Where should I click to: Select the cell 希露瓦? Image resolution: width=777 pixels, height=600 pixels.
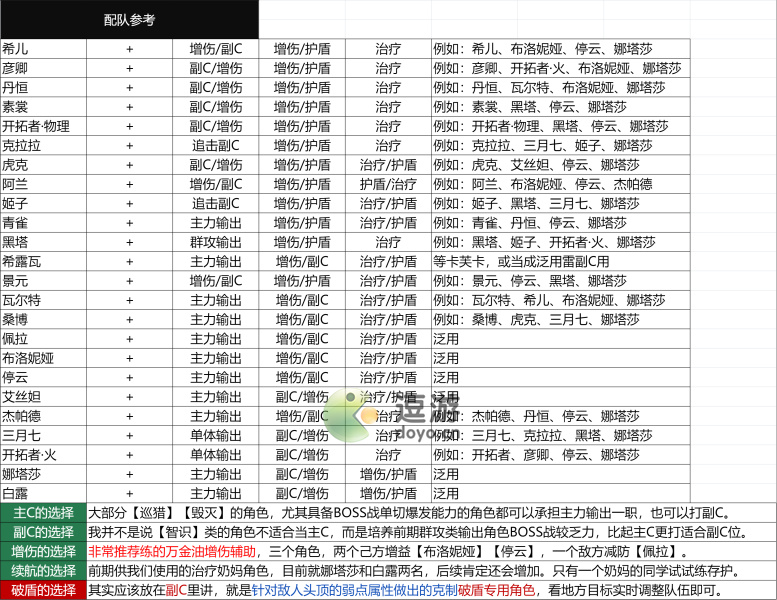[44, 262]
